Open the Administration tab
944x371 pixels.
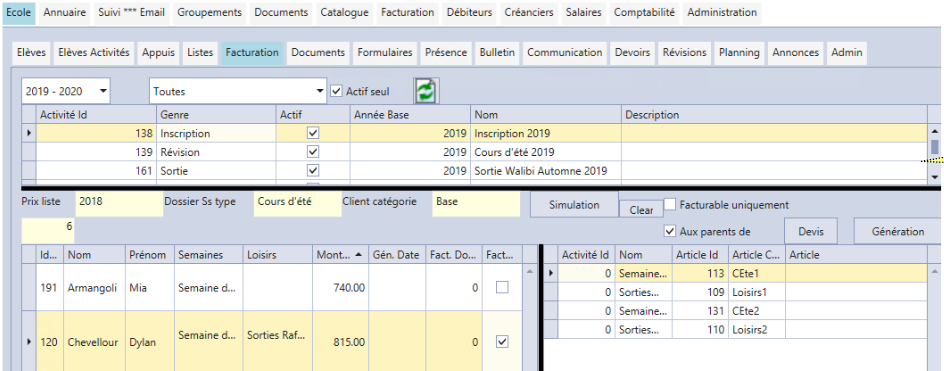tap(722, 12)
